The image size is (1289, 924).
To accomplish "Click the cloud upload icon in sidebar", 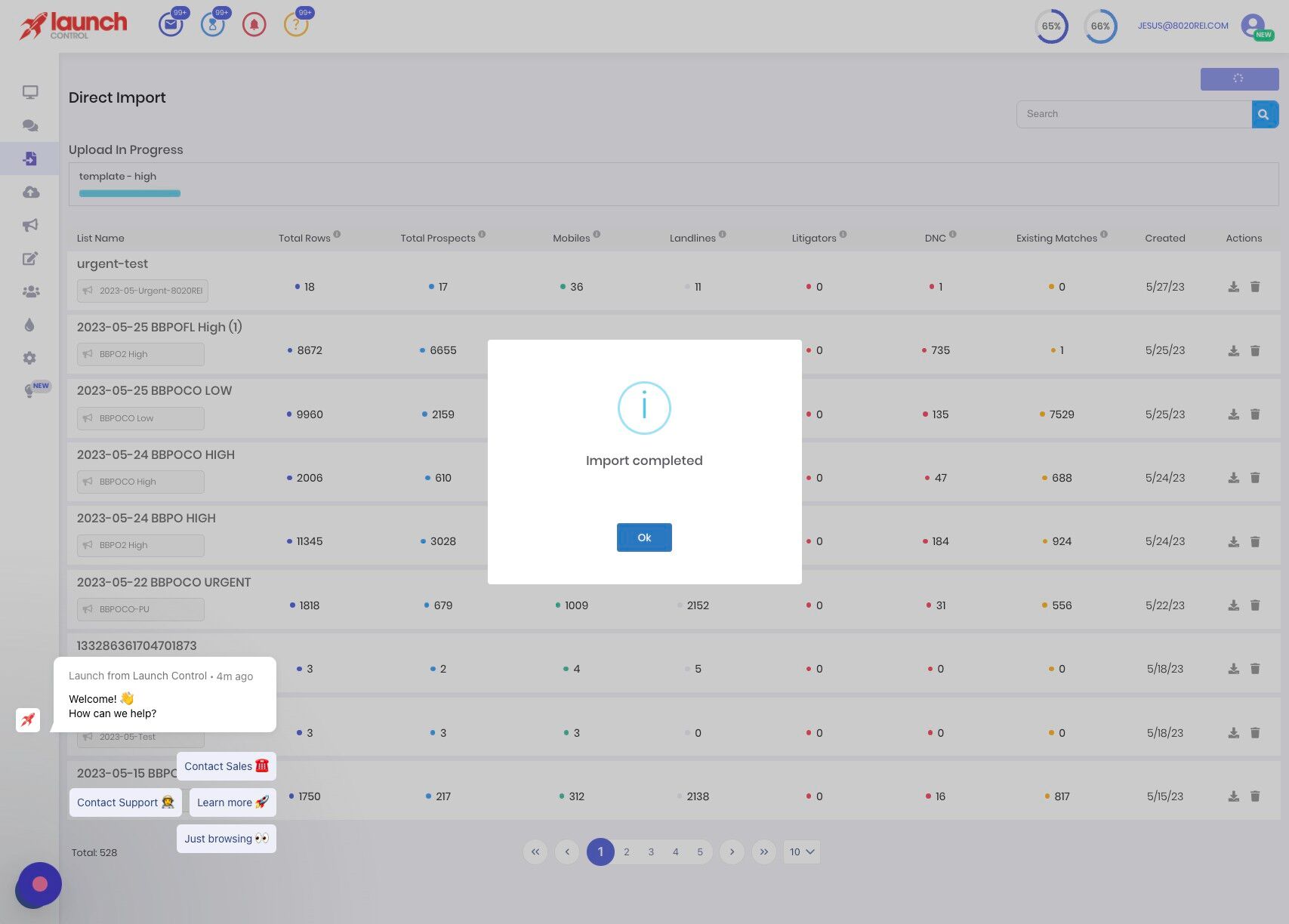I will pos(30,192).
